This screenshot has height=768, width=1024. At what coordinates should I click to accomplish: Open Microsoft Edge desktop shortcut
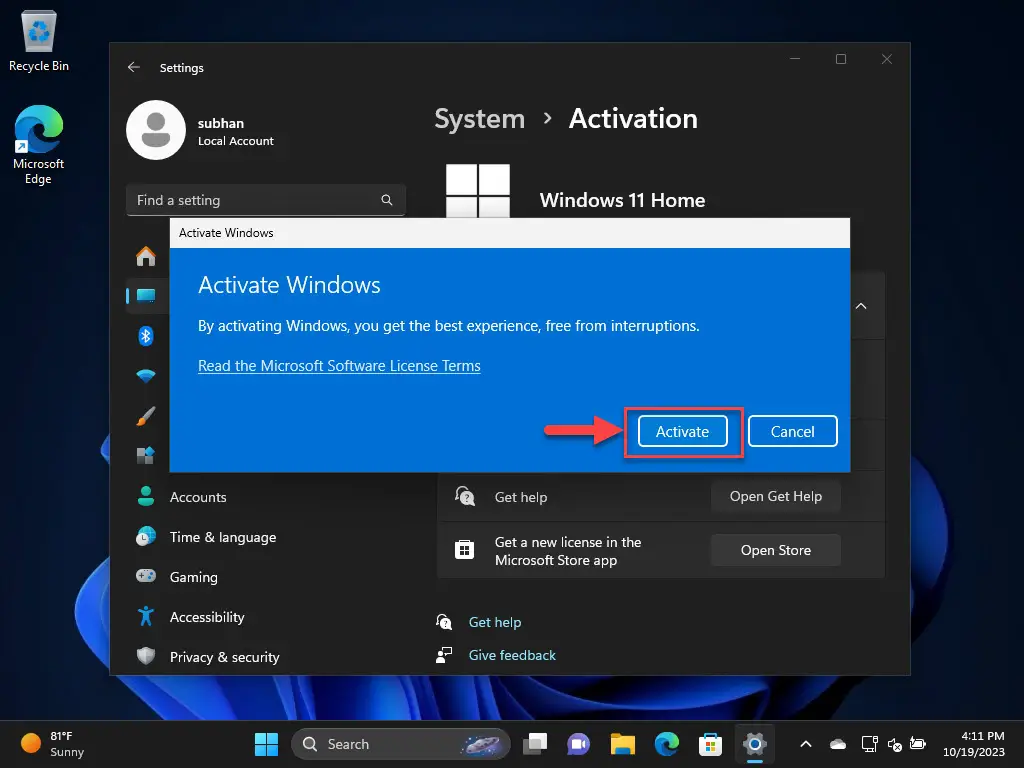pos(39,144)
